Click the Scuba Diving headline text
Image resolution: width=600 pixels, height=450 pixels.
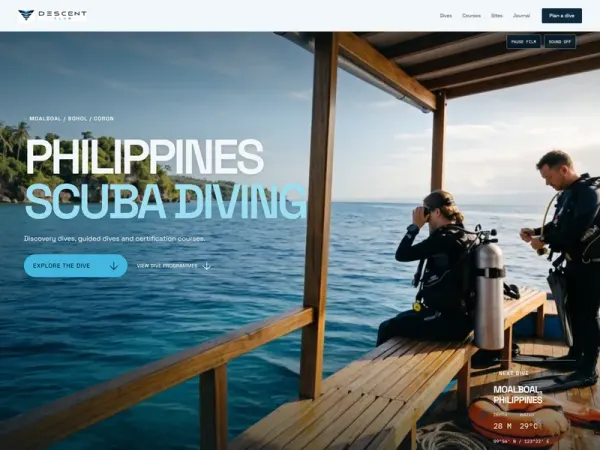166,202
